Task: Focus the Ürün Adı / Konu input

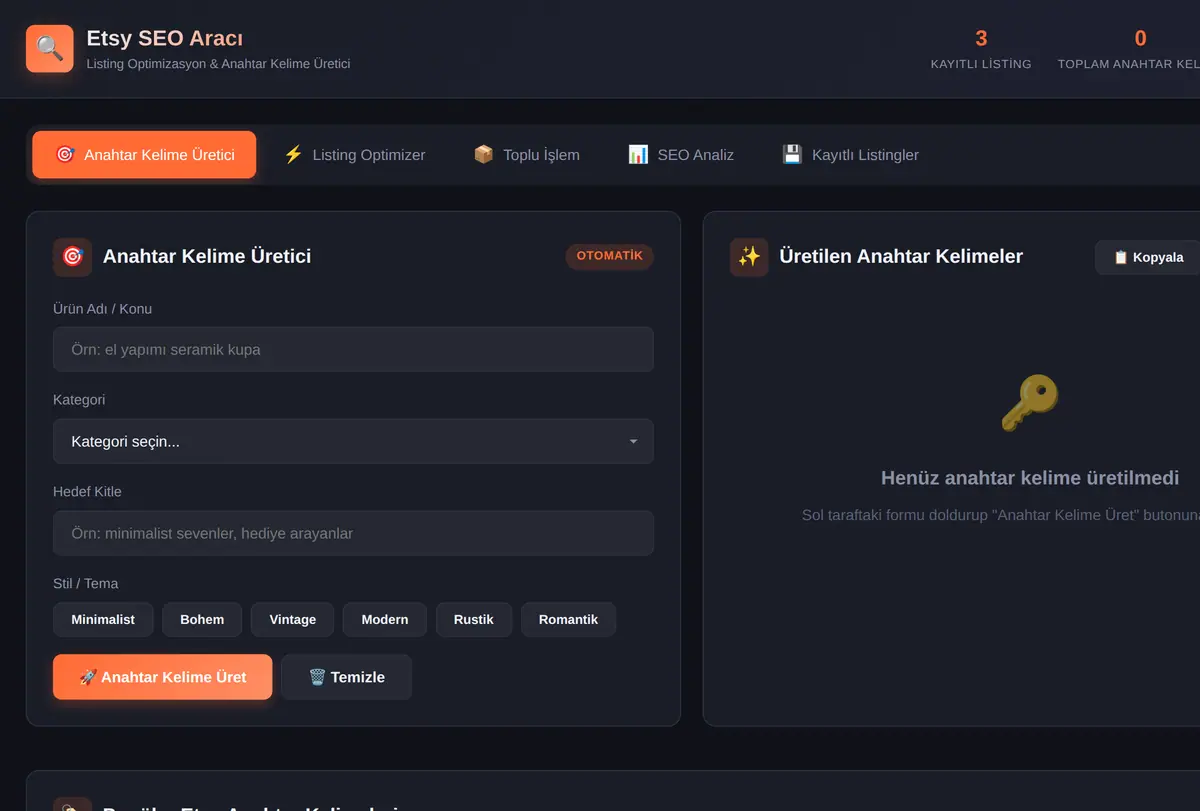Action: (x=353, y=350)
